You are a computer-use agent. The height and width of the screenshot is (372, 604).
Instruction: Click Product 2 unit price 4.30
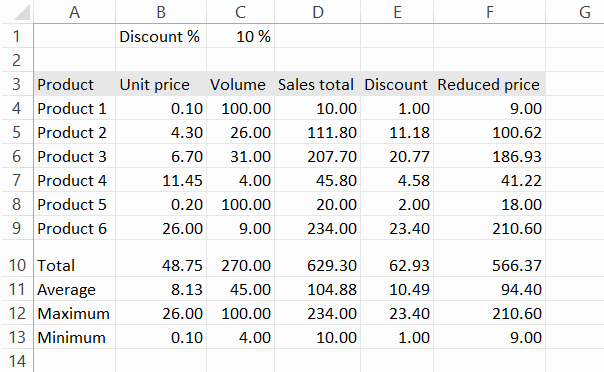[161, 132]
